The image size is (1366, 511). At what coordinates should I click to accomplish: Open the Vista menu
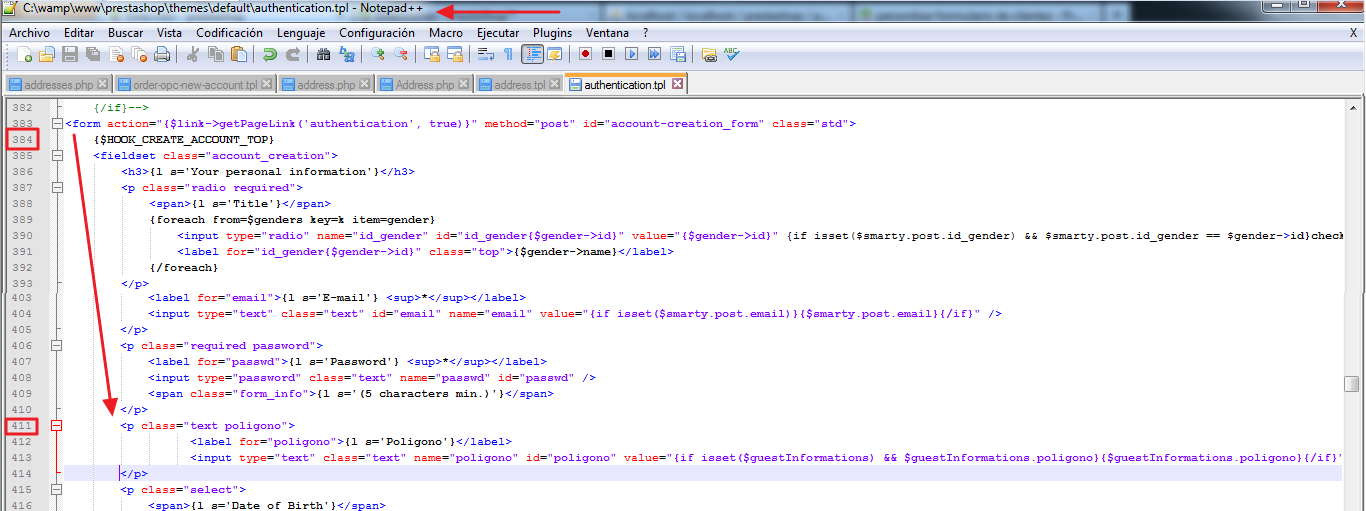(x=169, y=32)
